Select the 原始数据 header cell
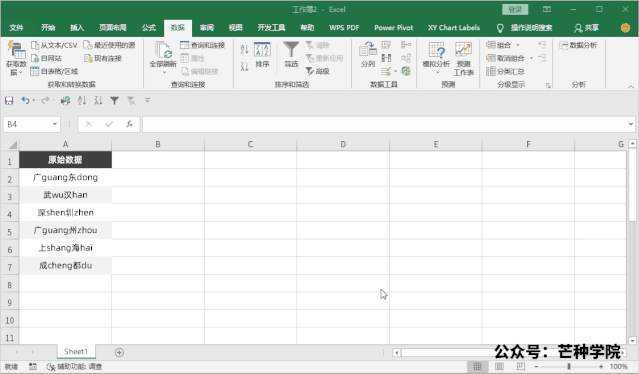 point(65,160)
